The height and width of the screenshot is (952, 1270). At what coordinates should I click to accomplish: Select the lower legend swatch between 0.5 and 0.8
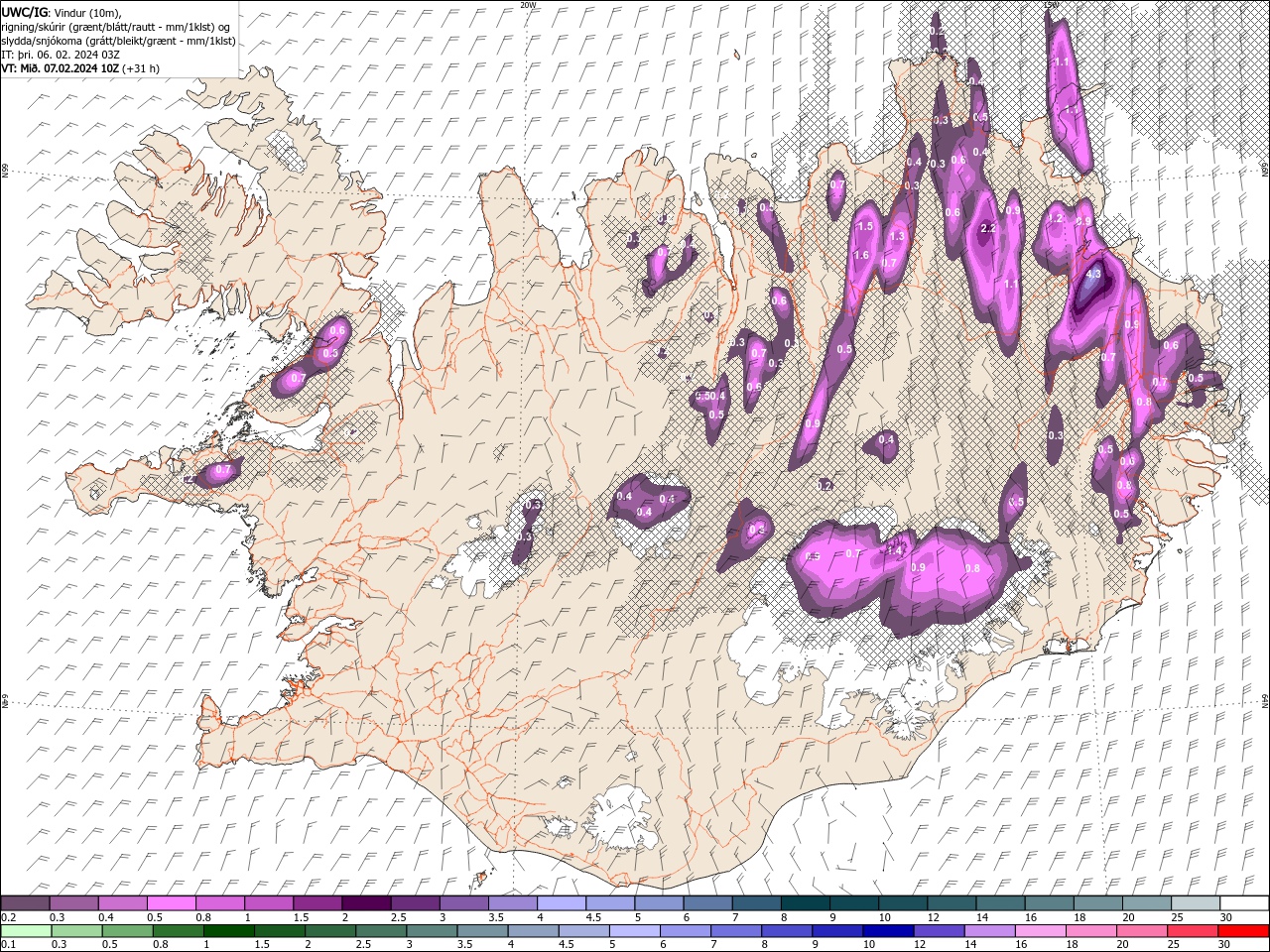(x=127, y=931)
